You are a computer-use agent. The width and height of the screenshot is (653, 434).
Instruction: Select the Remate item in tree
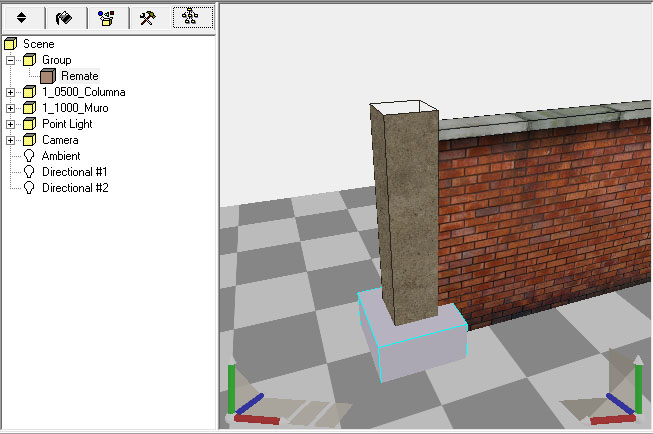pos(80,76)
